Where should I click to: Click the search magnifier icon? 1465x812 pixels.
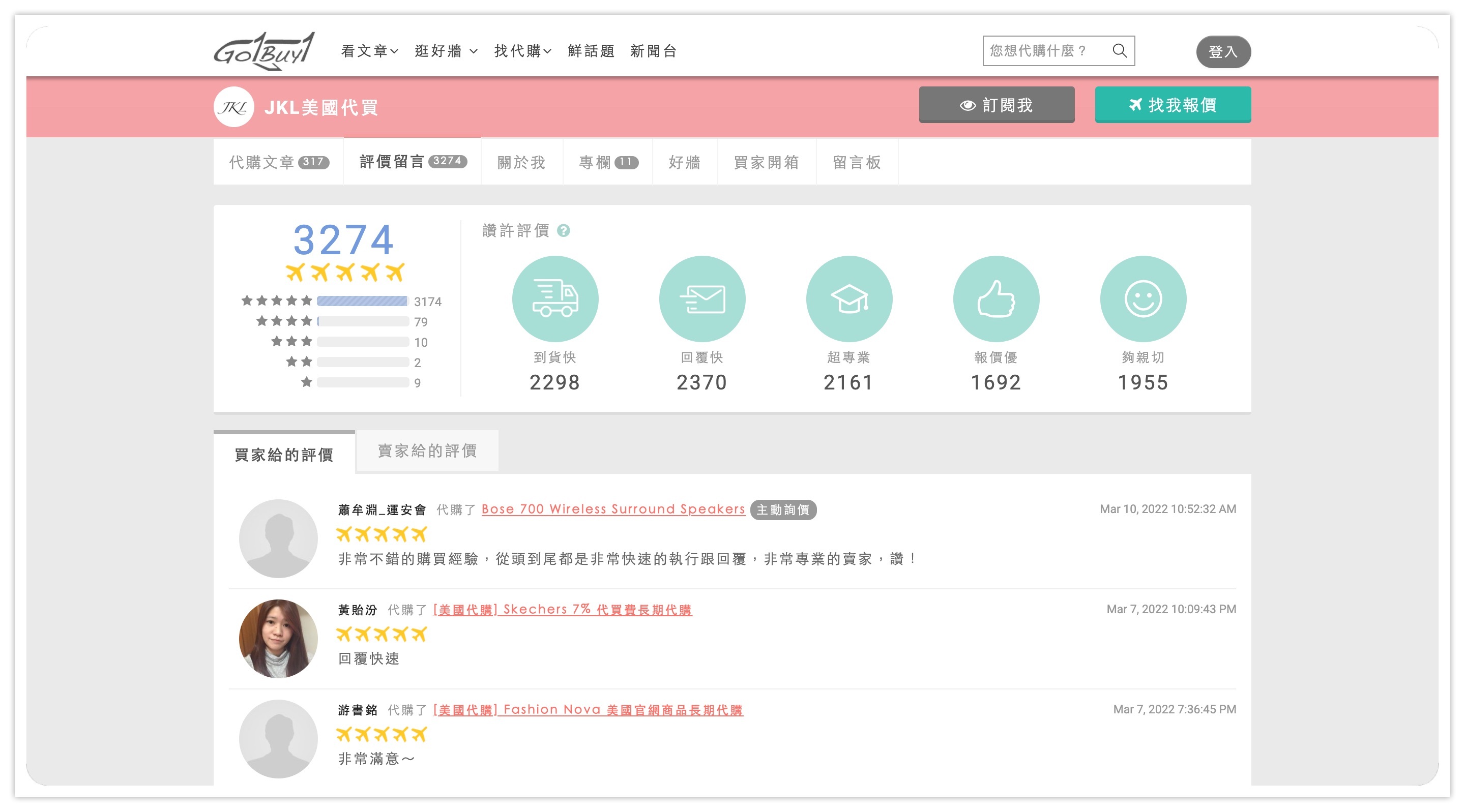pyautogui.click(x=1119, y=51)
